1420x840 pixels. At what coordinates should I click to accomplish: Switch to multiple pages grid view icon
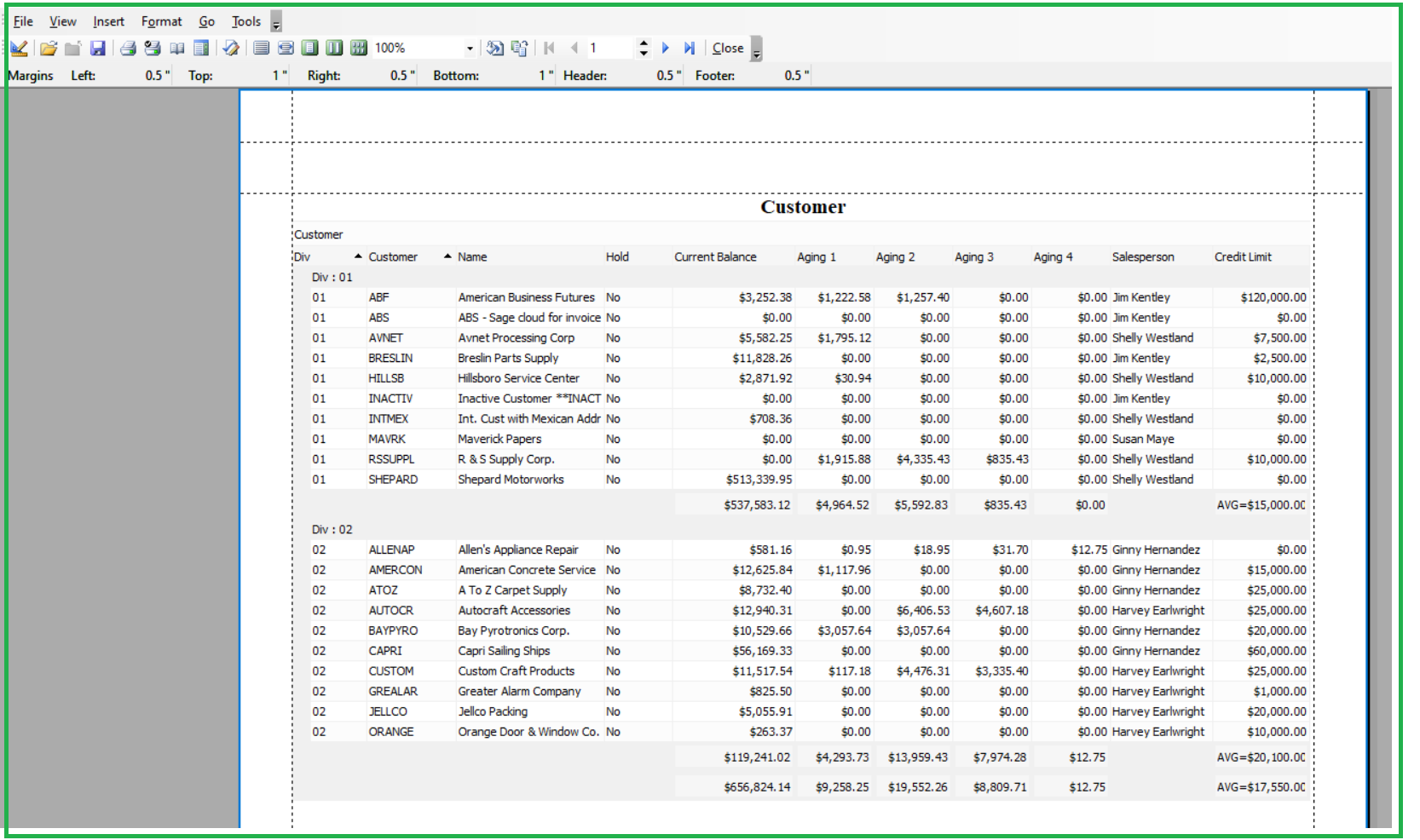pyautogui.click(x=359, y=48)
